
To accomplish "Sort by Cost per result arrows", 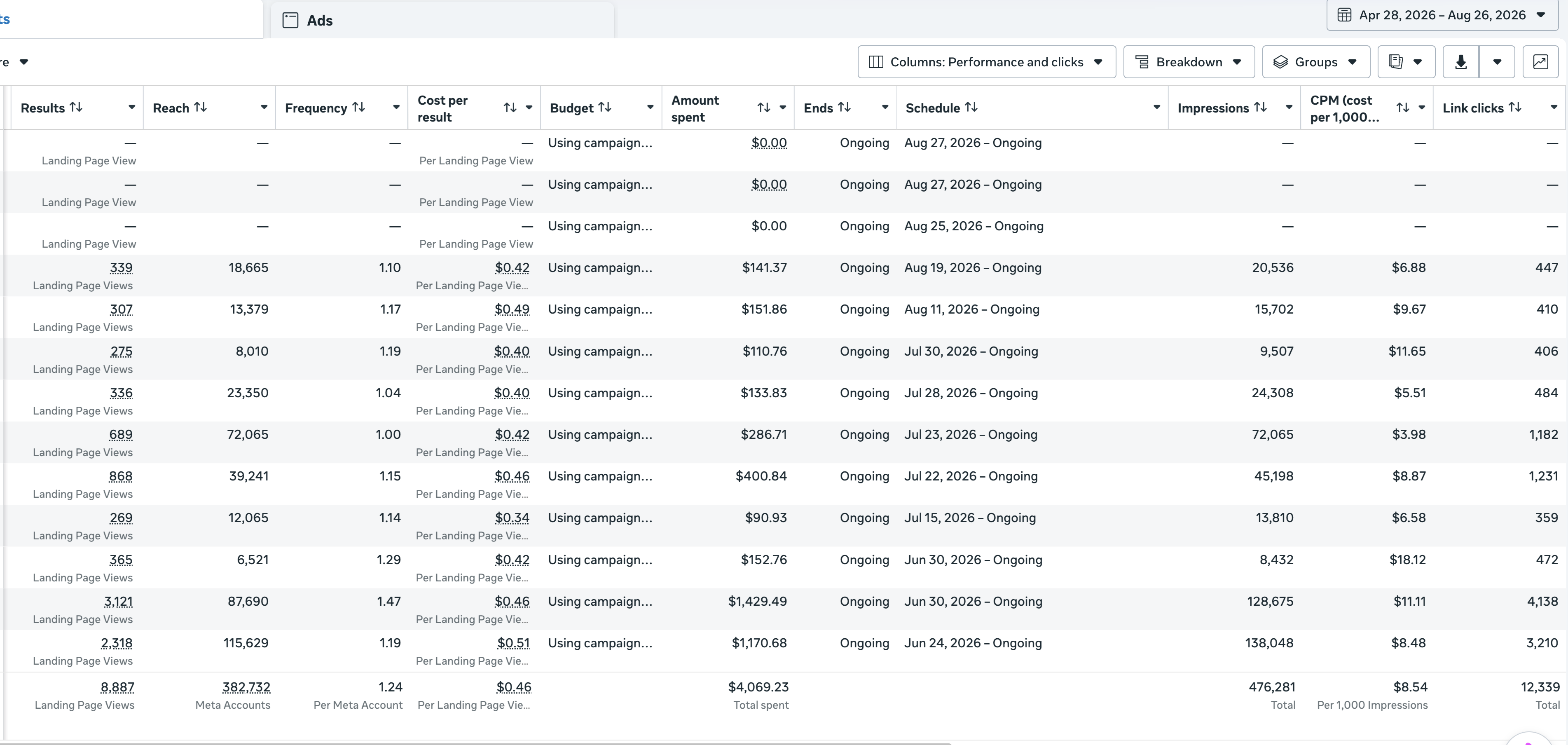I will tap(510, 108).
